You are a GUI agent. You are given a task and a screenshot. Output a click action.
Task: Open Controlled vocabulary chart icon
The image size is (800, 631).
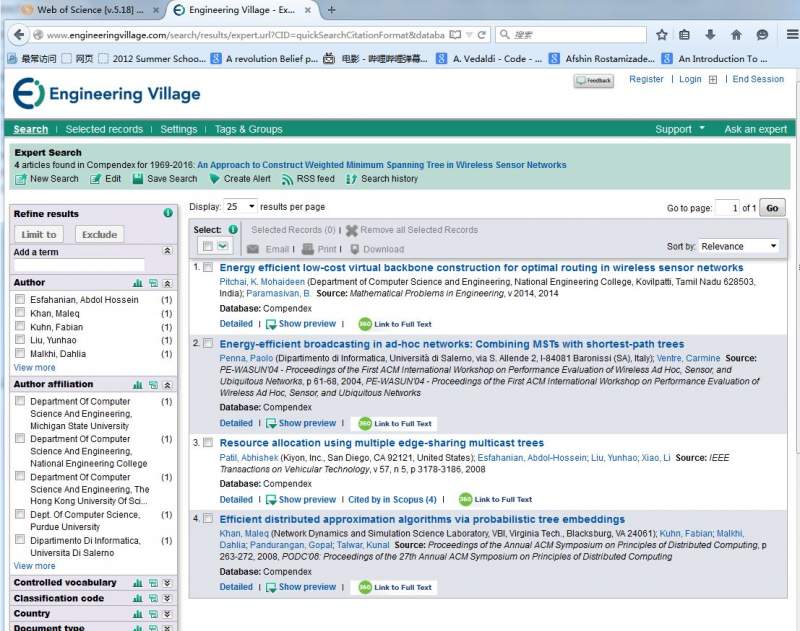tap(138, 583)
